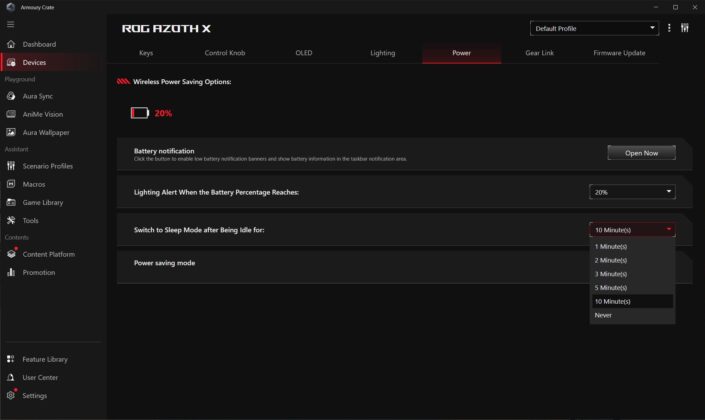
Task: Click the Macros icon
Action: (11, 184)
